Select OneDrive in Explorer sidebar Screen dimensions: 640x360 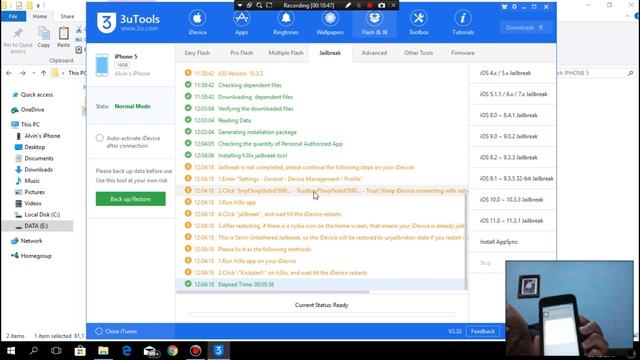[x=32, y=110]
